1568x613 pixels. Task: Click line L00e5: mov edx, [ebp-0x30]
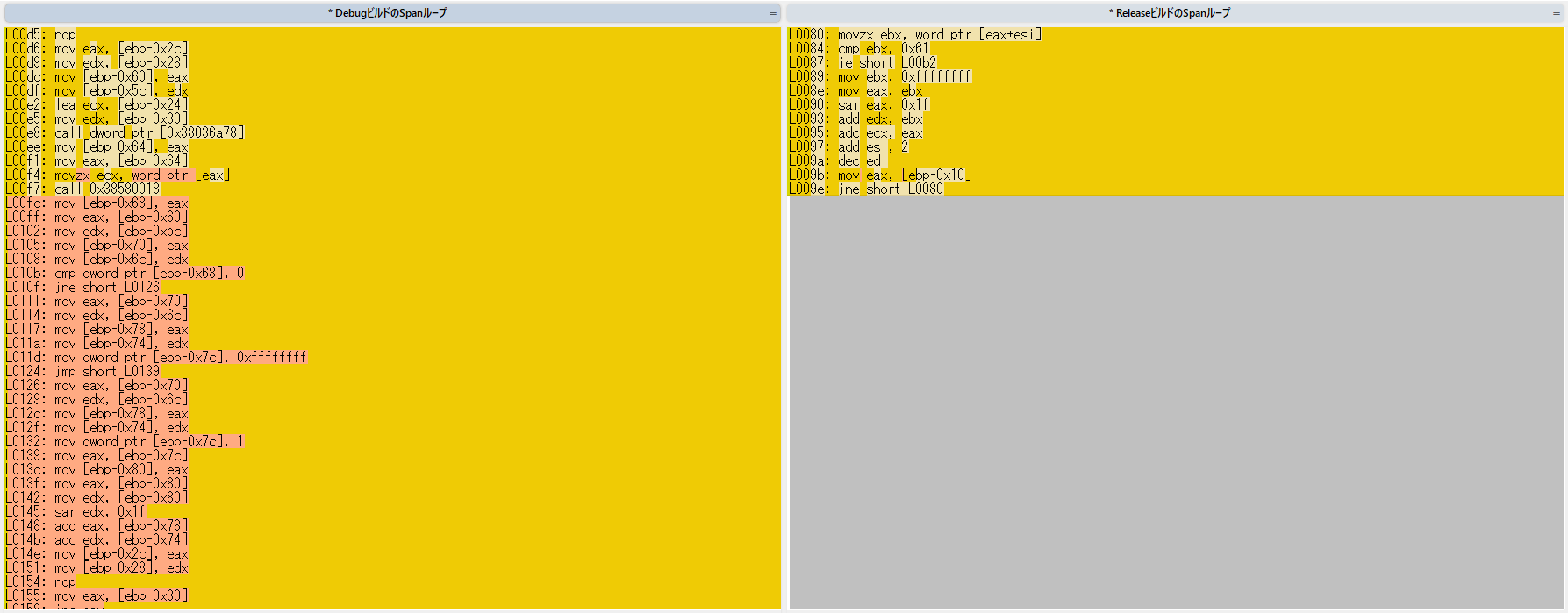pyautogui.click(x=97, y=119)
